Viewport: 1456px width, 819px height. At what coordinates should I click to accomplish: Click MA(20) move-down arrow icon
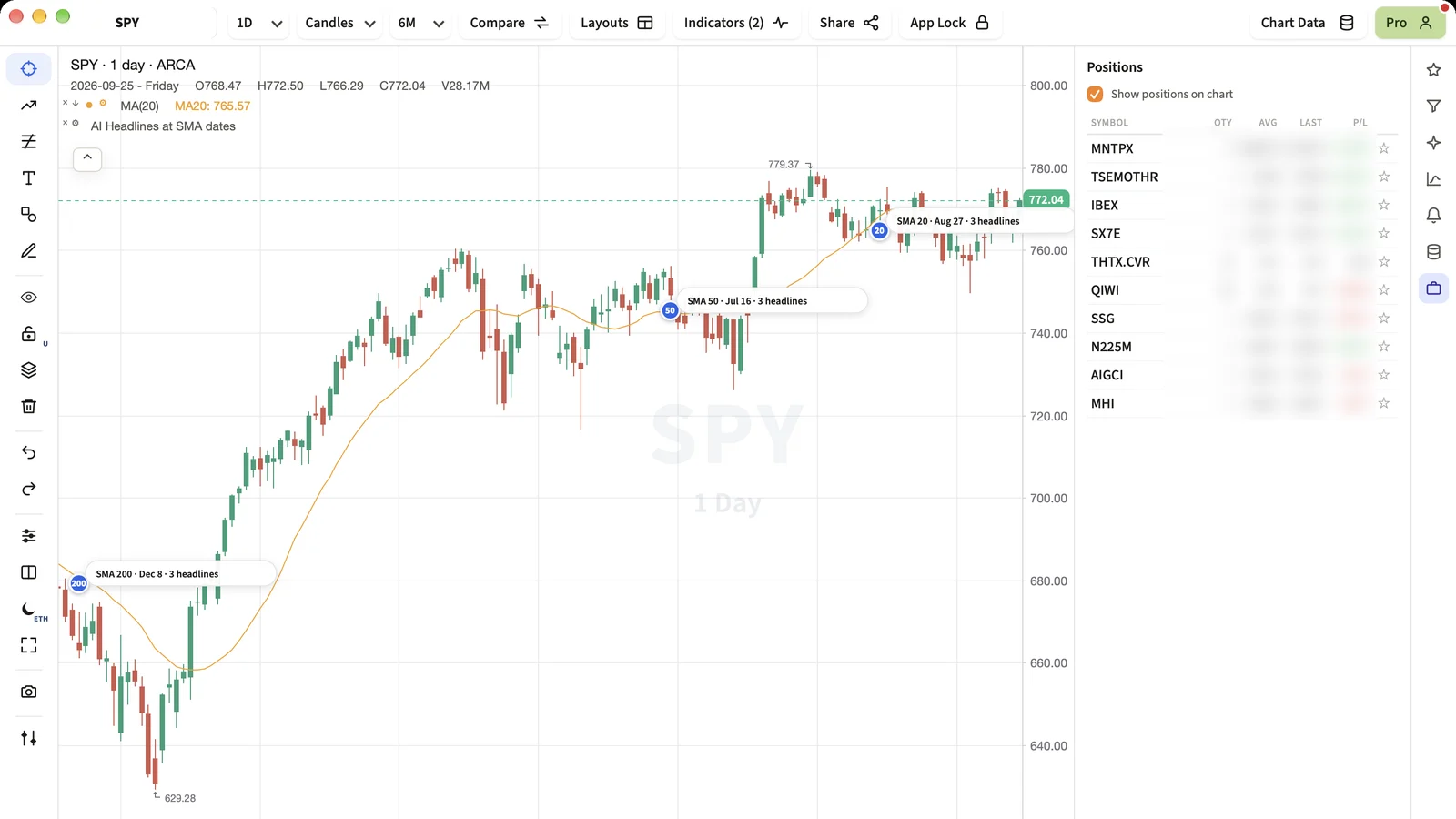(x=76, y=103)
